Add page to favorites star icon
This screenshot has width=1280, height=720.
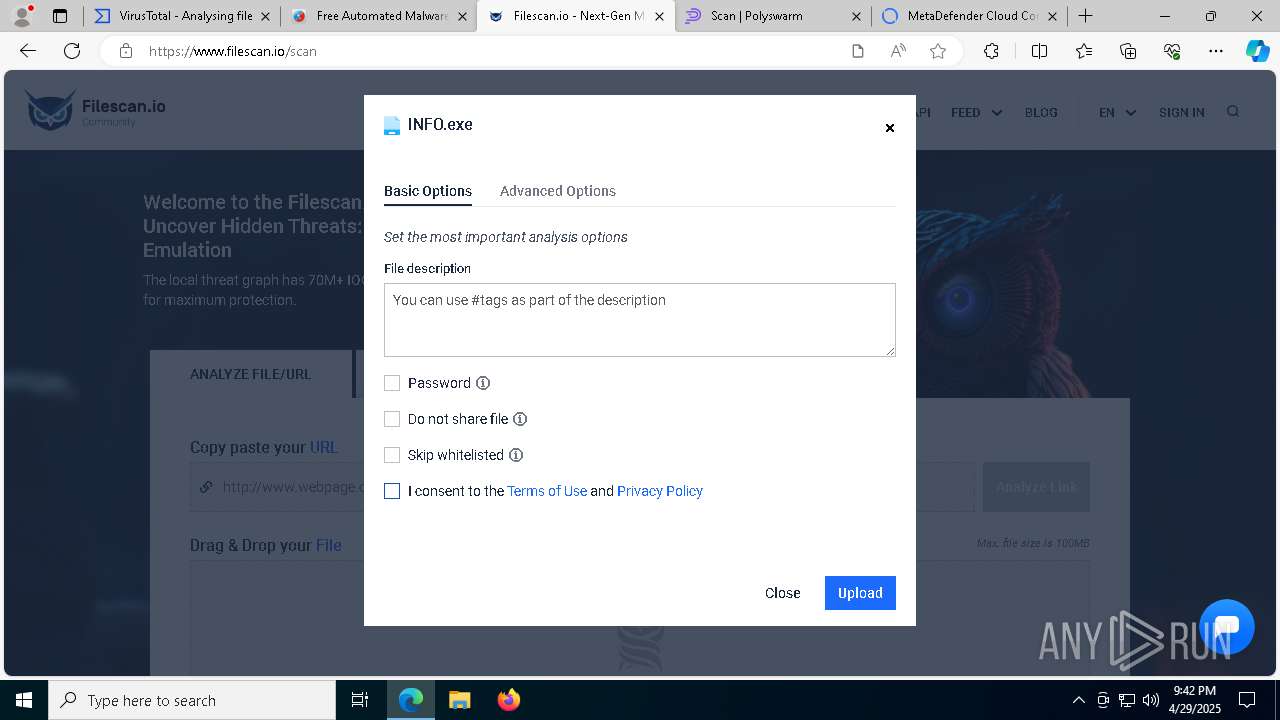938,51
